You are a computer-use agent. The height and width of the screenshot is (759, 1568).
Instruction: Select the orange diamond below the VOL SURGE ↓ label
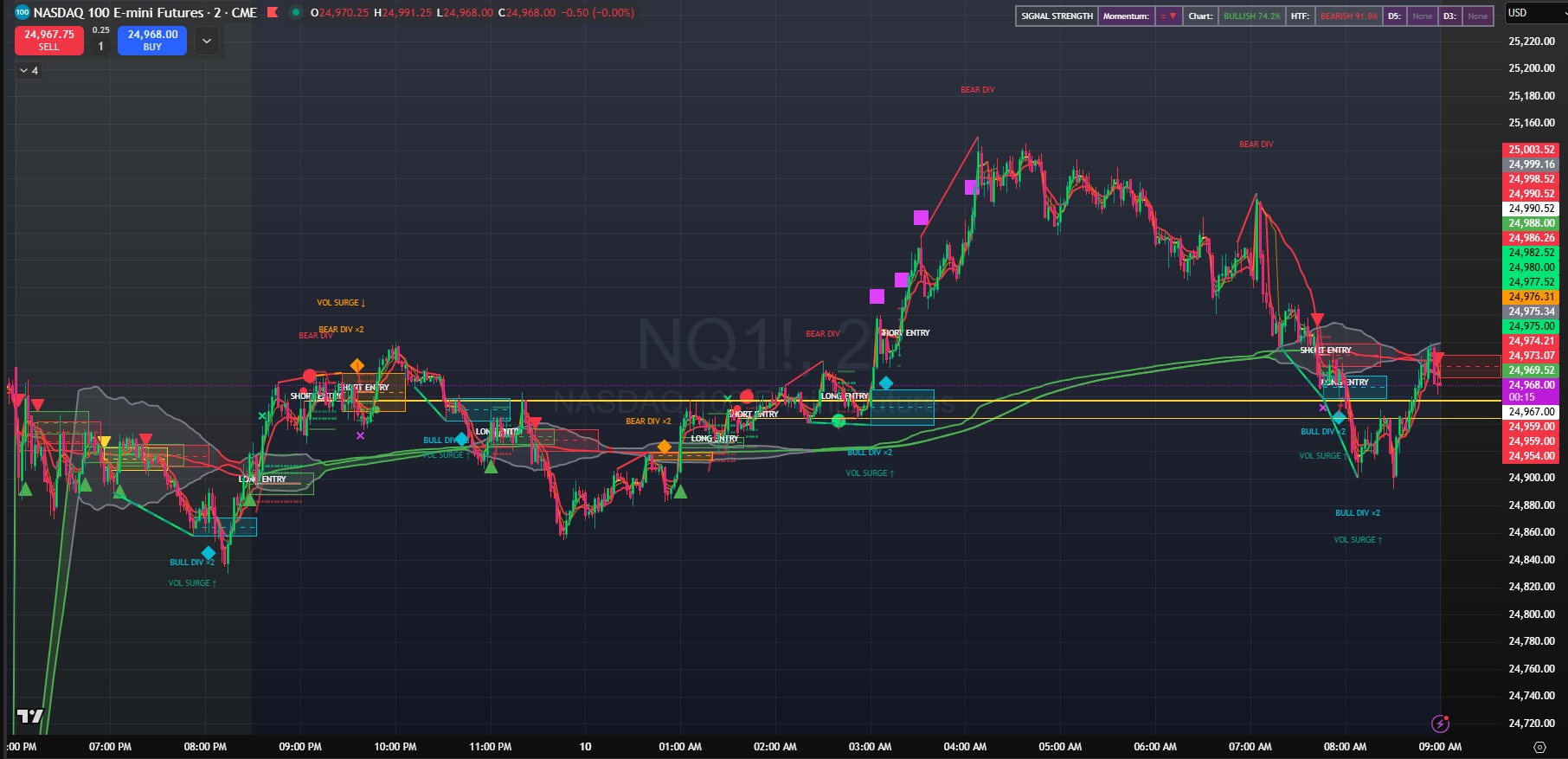coord(357,365)
